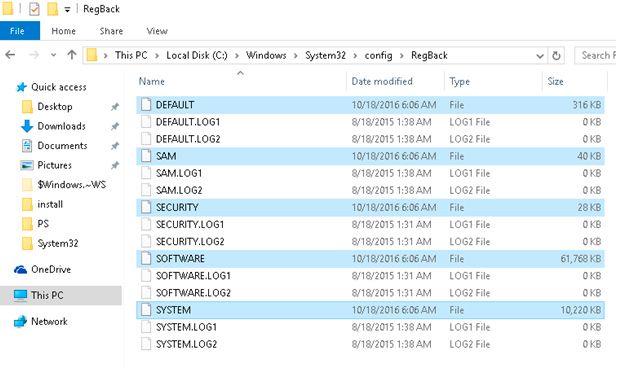Go forward with the Forward arrow

coord(34,55)
